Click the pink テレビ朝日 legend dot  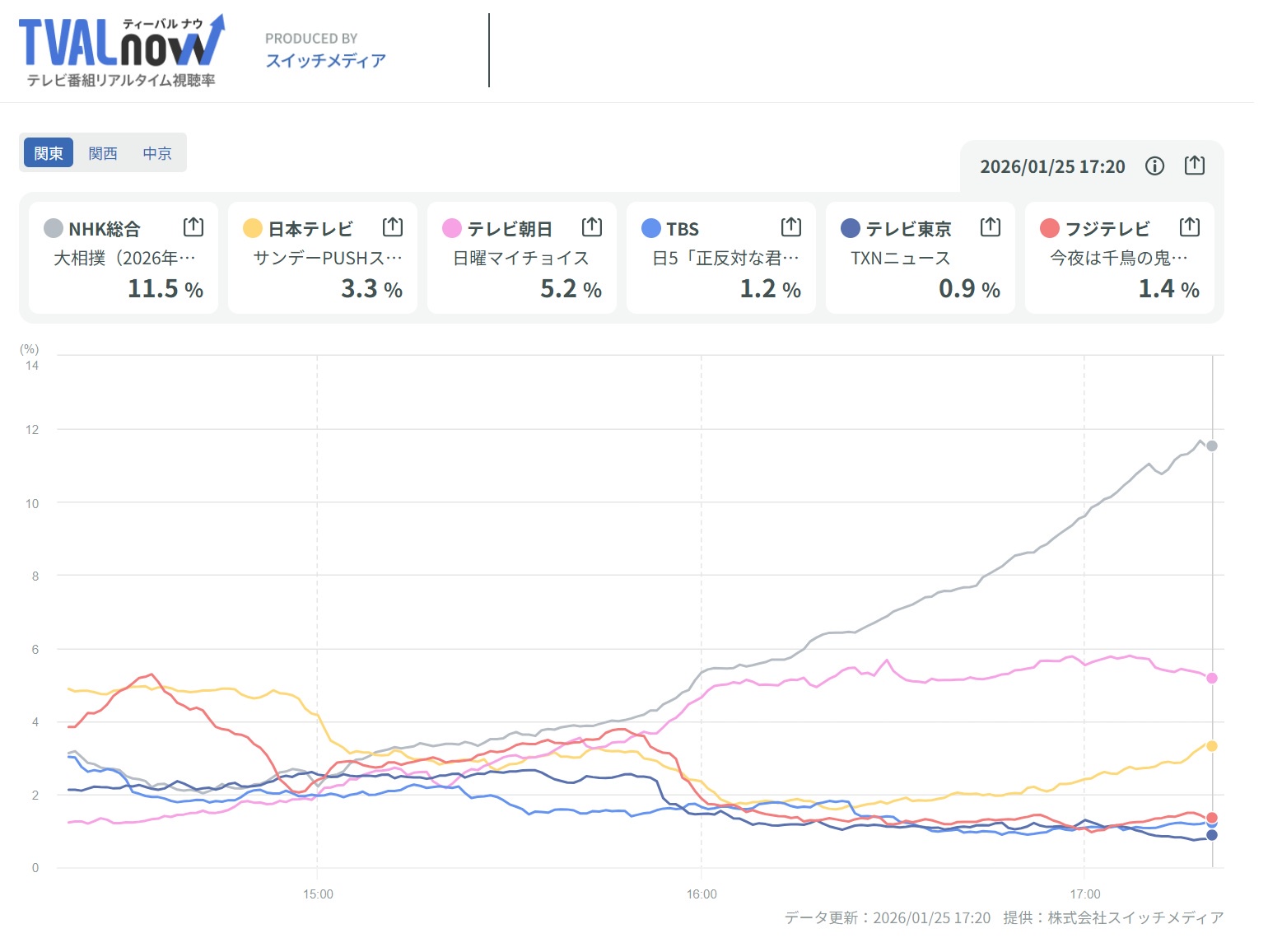point(452,228)
